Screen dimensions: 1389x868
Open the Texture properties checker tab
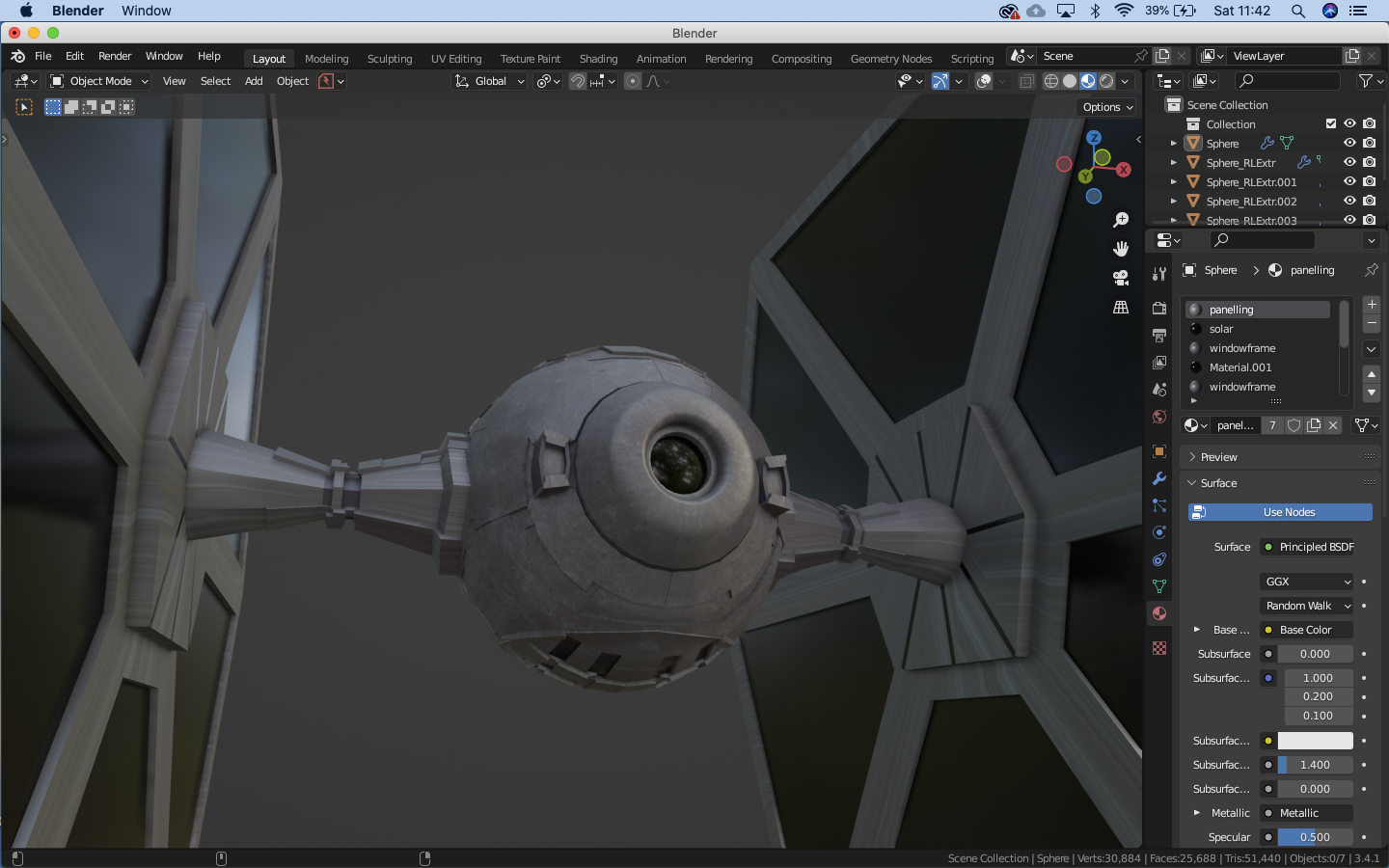click(1159, 648)
